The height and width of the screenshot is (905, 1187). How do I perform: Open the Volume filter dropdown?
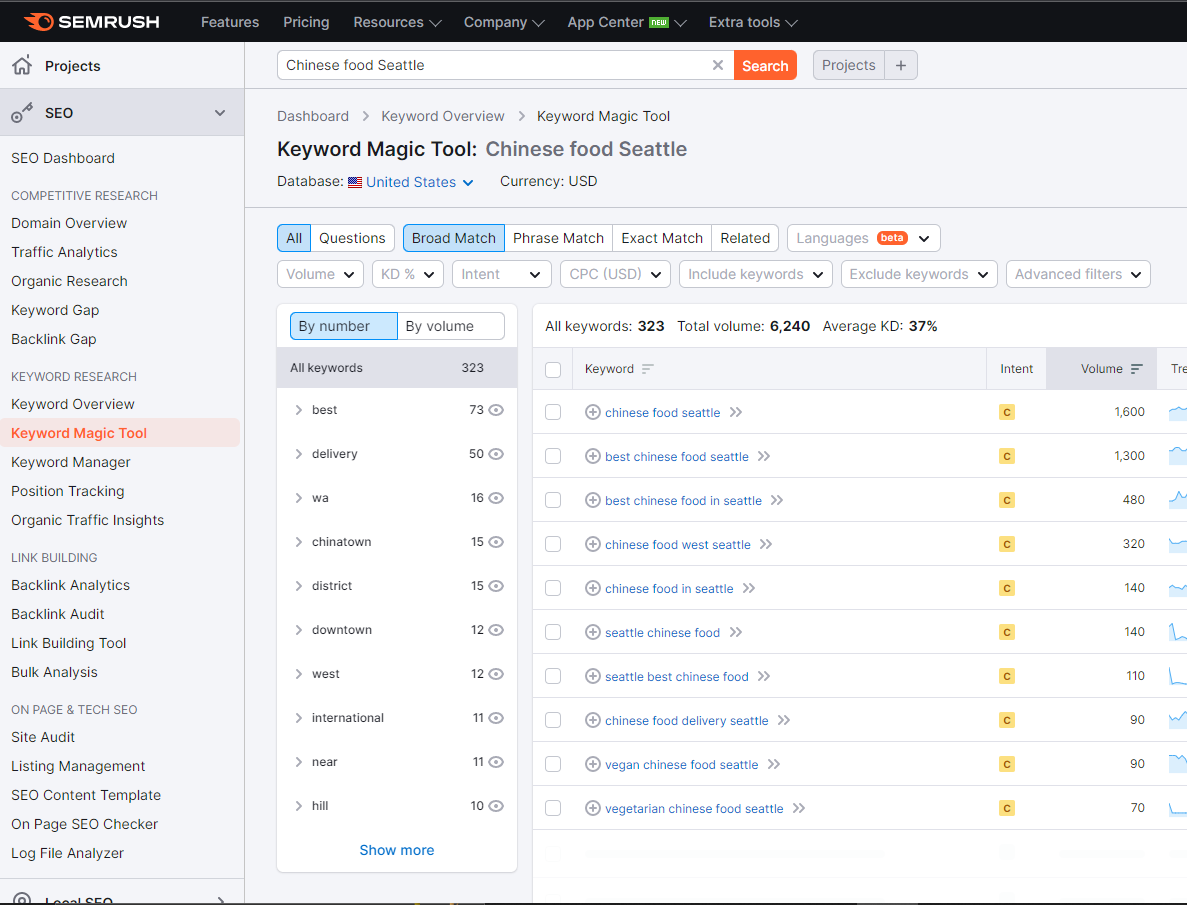pyautogui.click(x=320, y=274)
